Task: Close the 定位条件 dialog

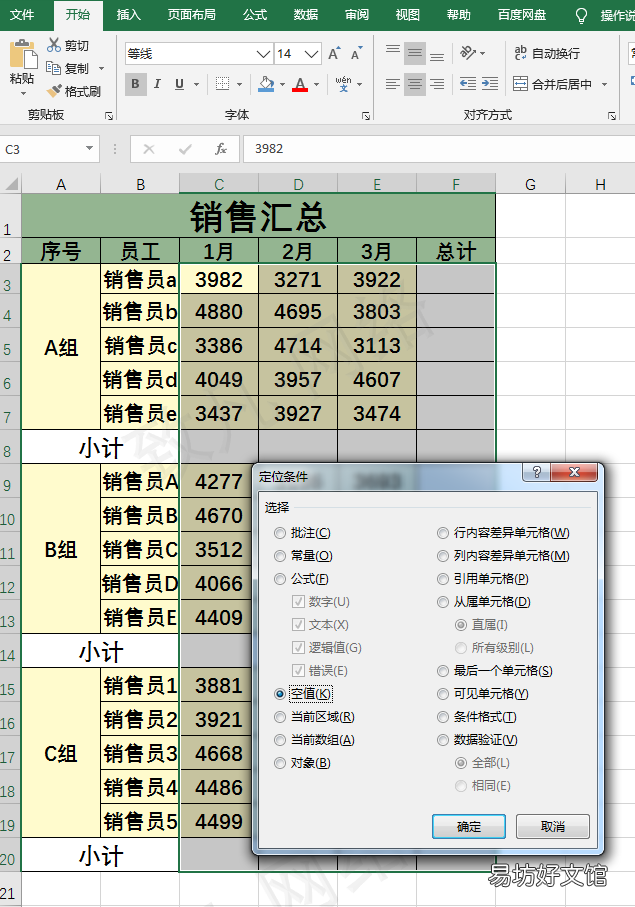Action: (574, 472)
